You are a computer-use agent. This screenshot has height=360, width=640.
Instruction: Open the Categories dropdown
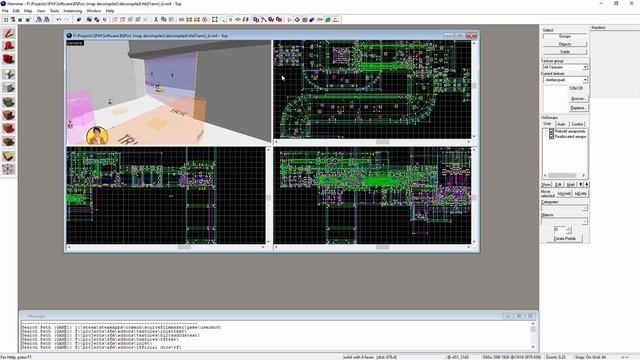coord(564,208)
